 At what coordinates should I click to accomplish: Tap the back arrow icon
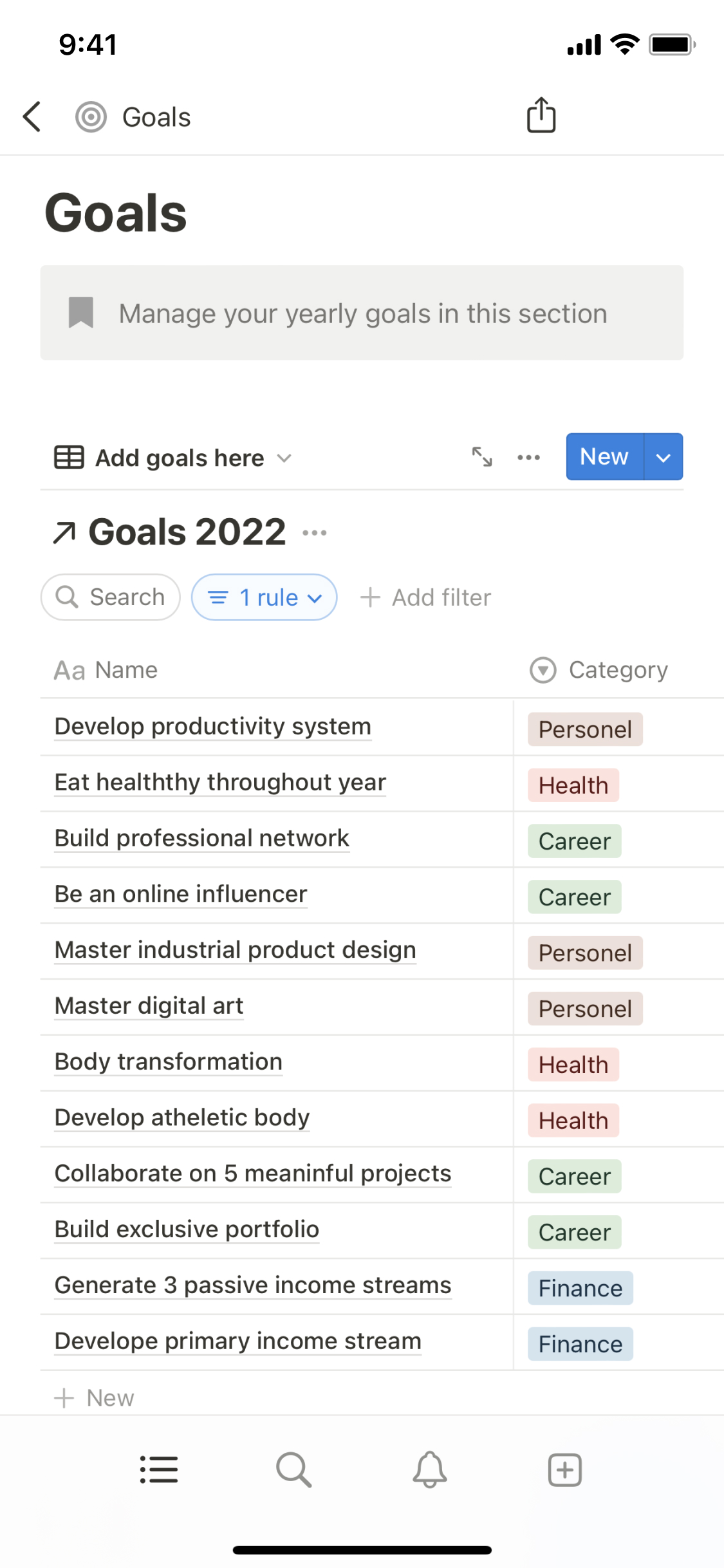(x=32, y=117)
